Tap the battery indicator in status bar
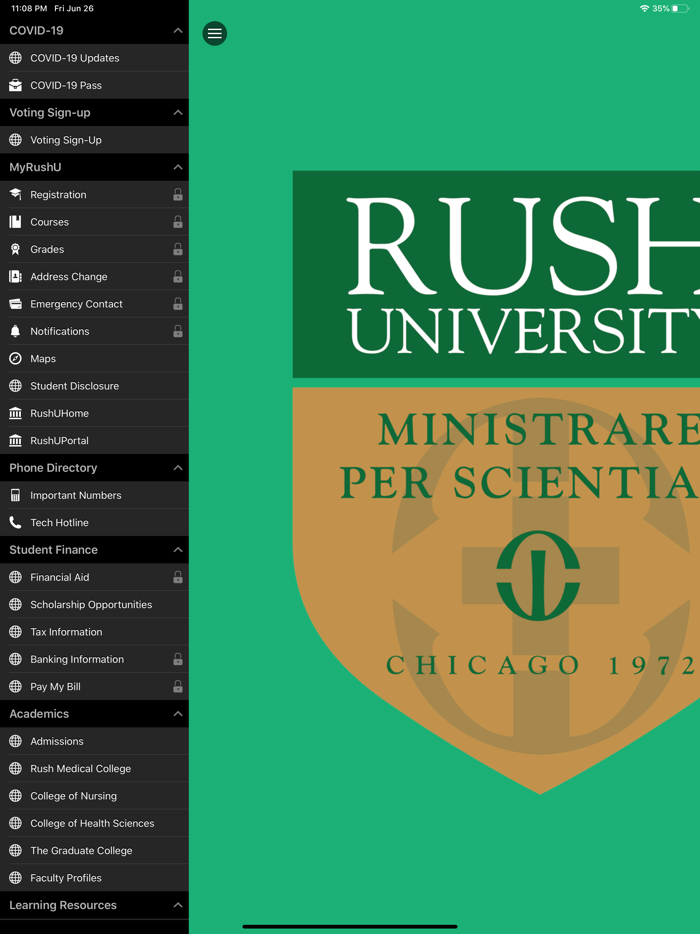Image resolution: width=700 pixels, height=934 pixels. point(680,8)
